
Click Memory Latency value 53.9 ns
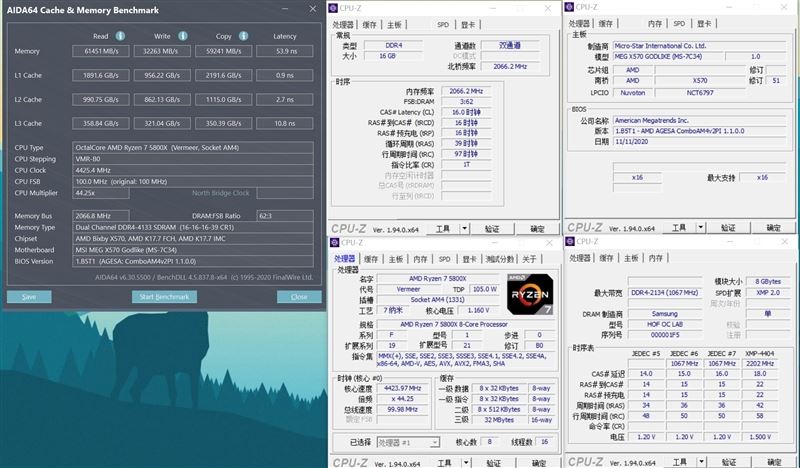tap(285, 51)
